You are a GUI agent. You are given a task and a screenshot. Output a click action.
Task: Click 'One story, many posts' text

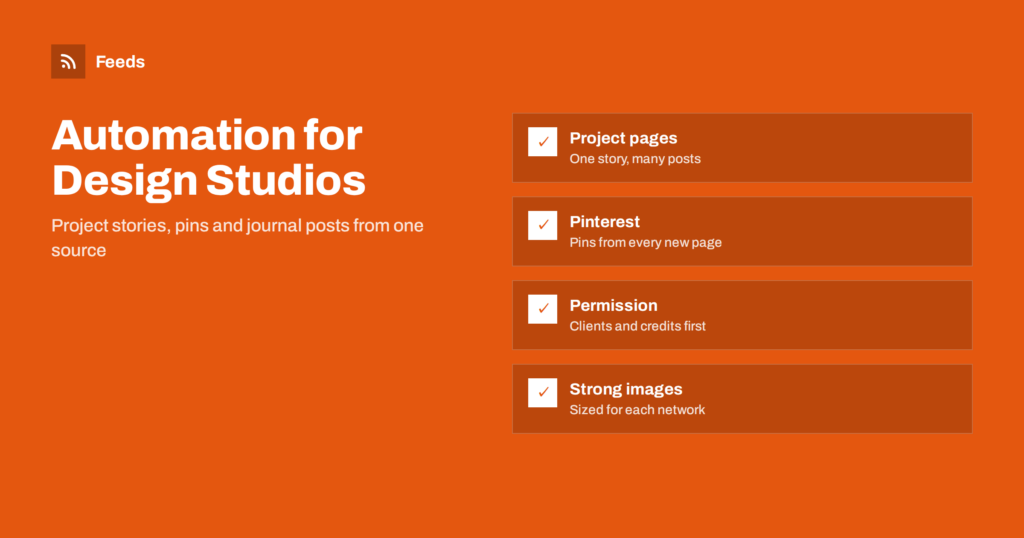pos(635,159)
